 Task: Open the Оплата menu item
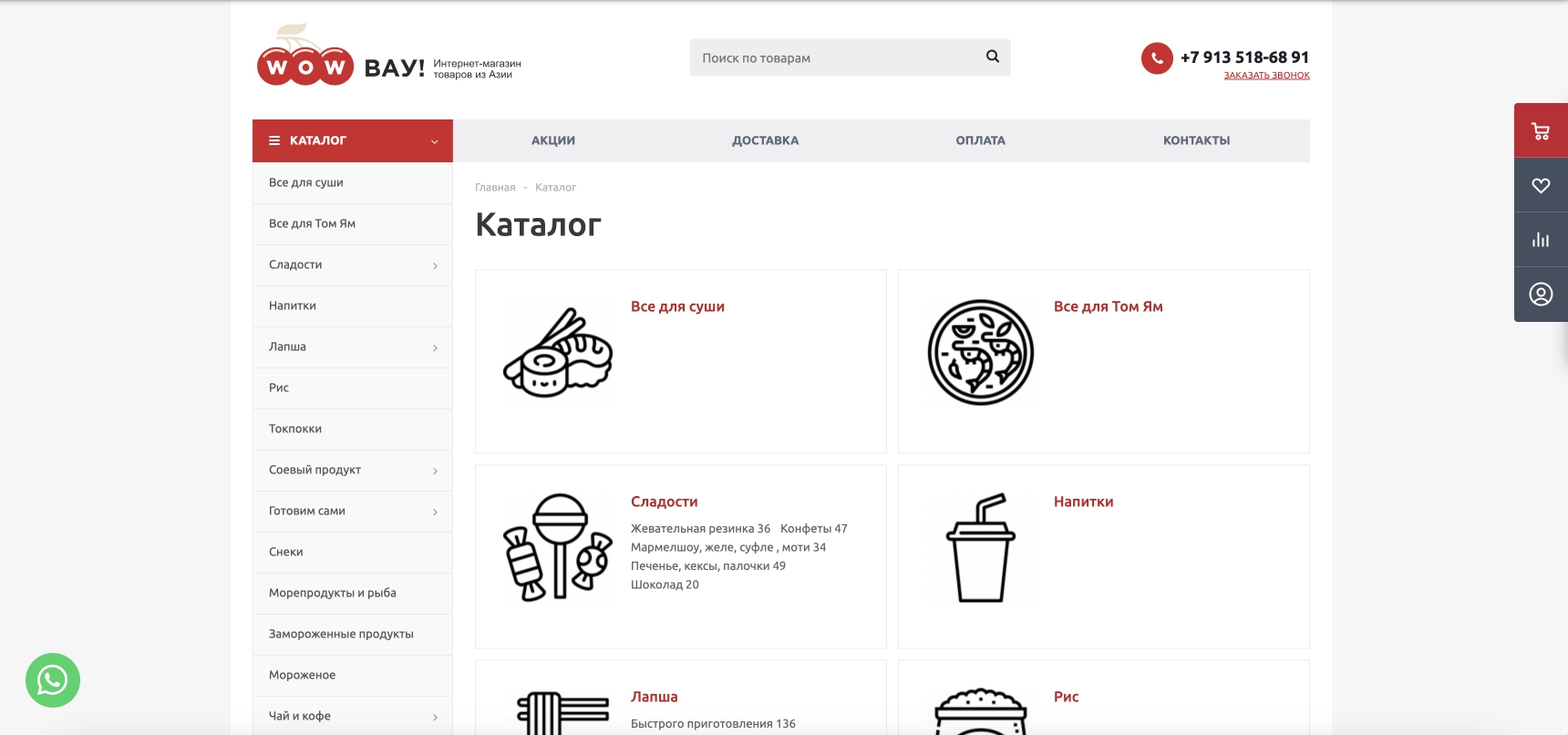coord(981,140)
